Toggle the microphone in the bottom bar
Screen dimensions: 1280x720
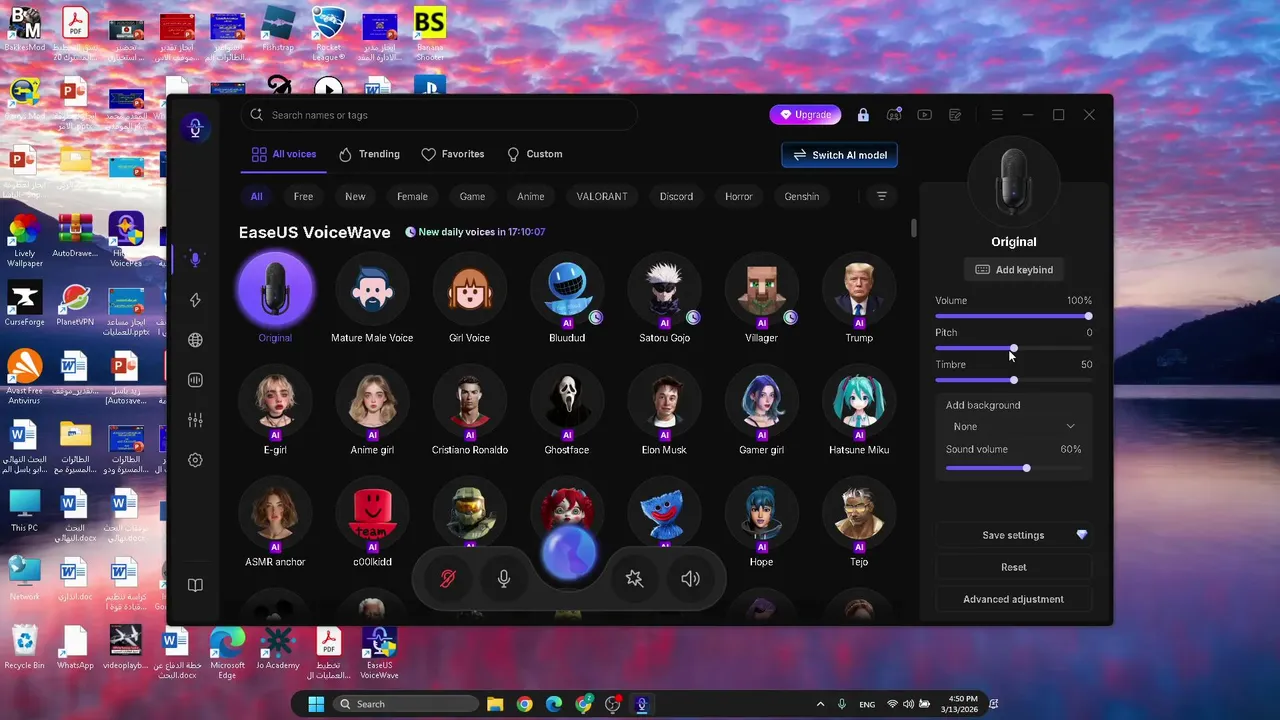(504, 578)
